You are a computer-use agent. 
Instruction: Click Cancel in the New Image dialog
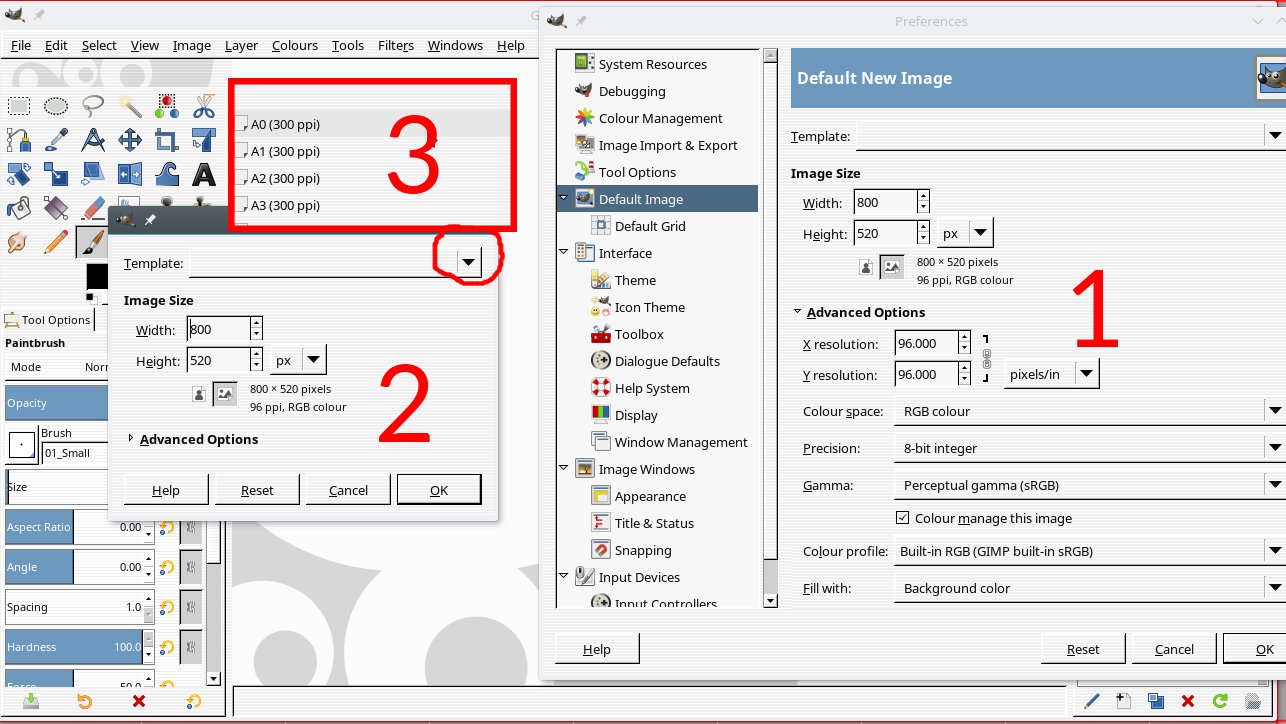[348, 490]
